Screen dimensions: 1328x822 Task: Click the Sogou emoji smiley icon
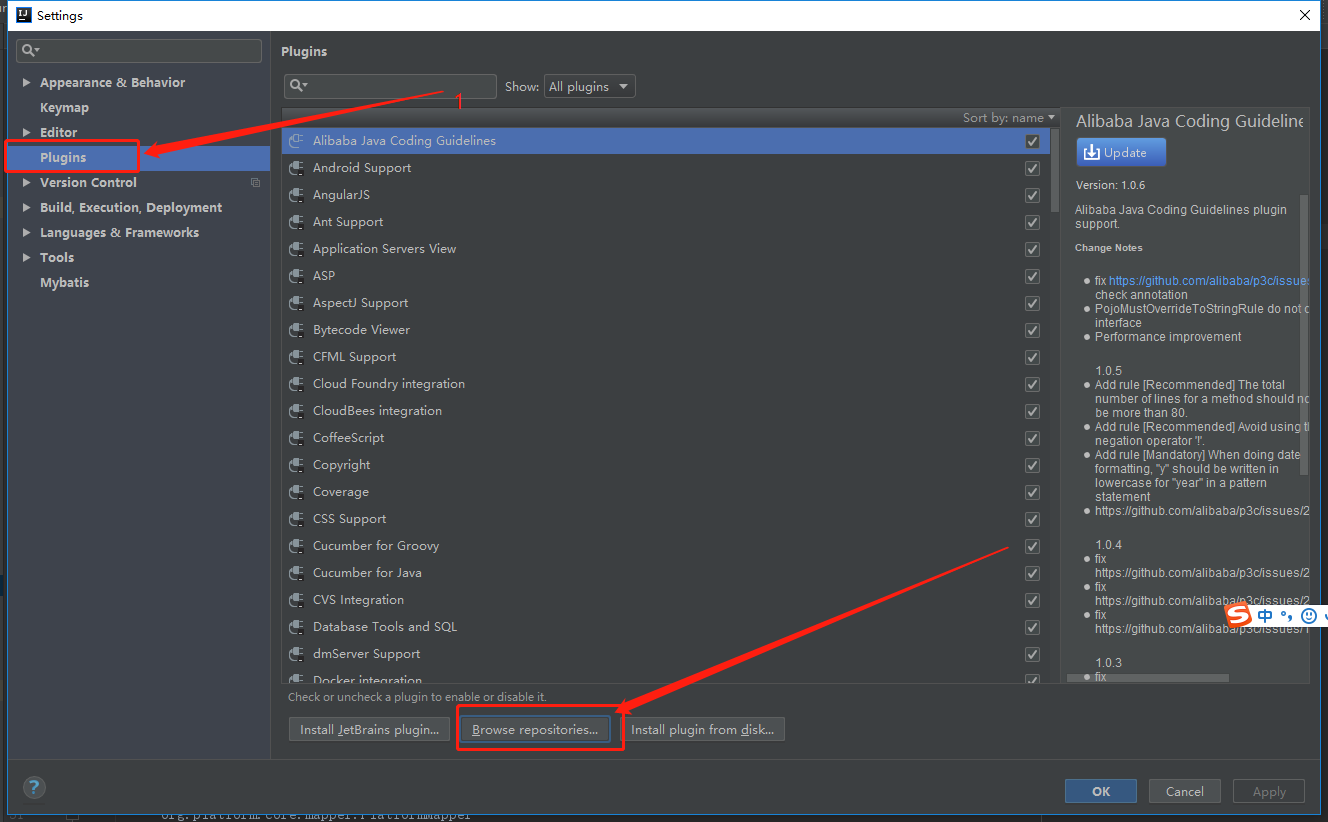[1308, 616]
